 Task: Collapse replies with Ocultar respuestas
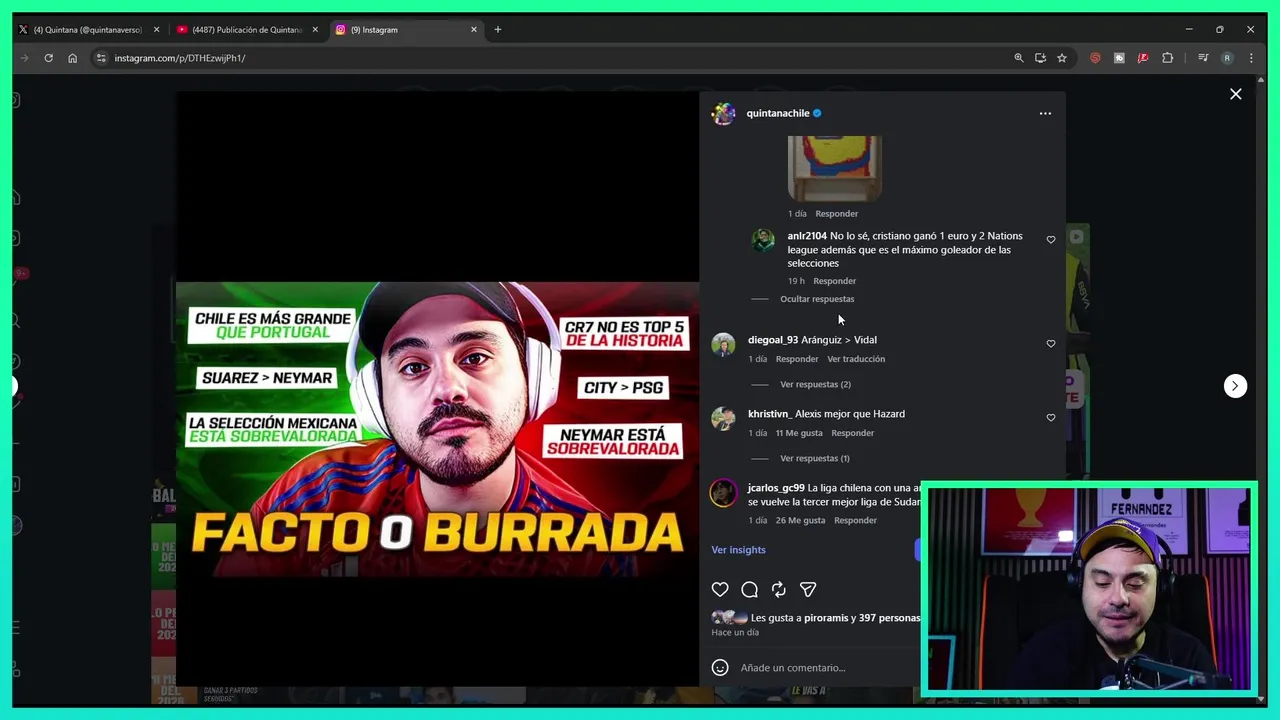pos(817,299)
